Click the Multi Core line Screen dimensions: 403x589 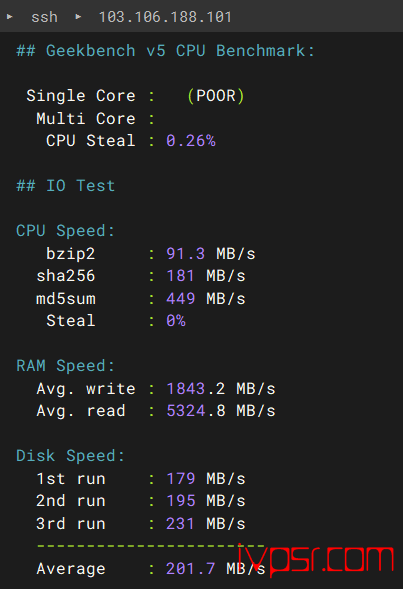(x=95, y=119)
